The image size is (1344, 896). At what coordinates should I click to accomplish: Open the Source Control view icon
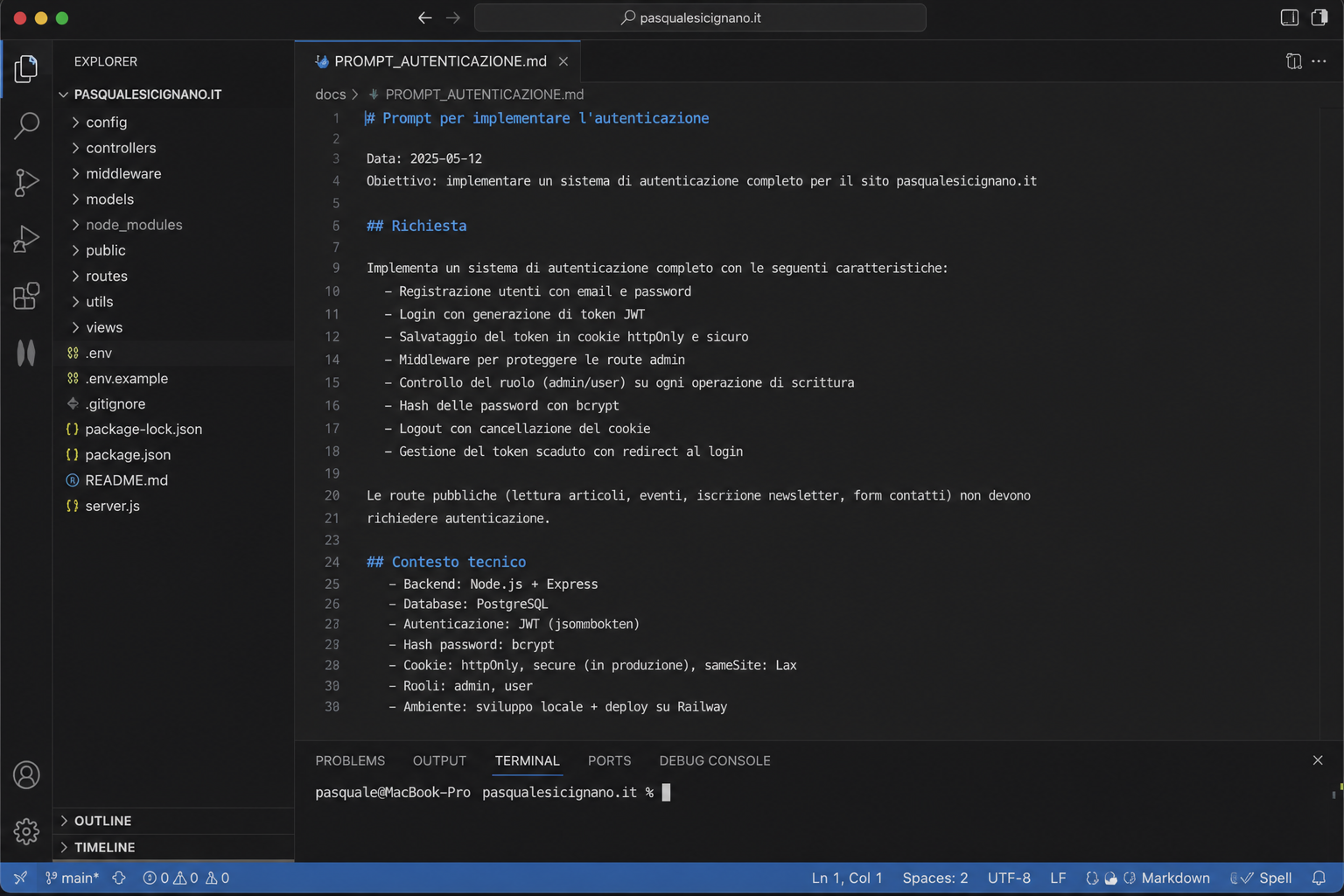(26, 182)
